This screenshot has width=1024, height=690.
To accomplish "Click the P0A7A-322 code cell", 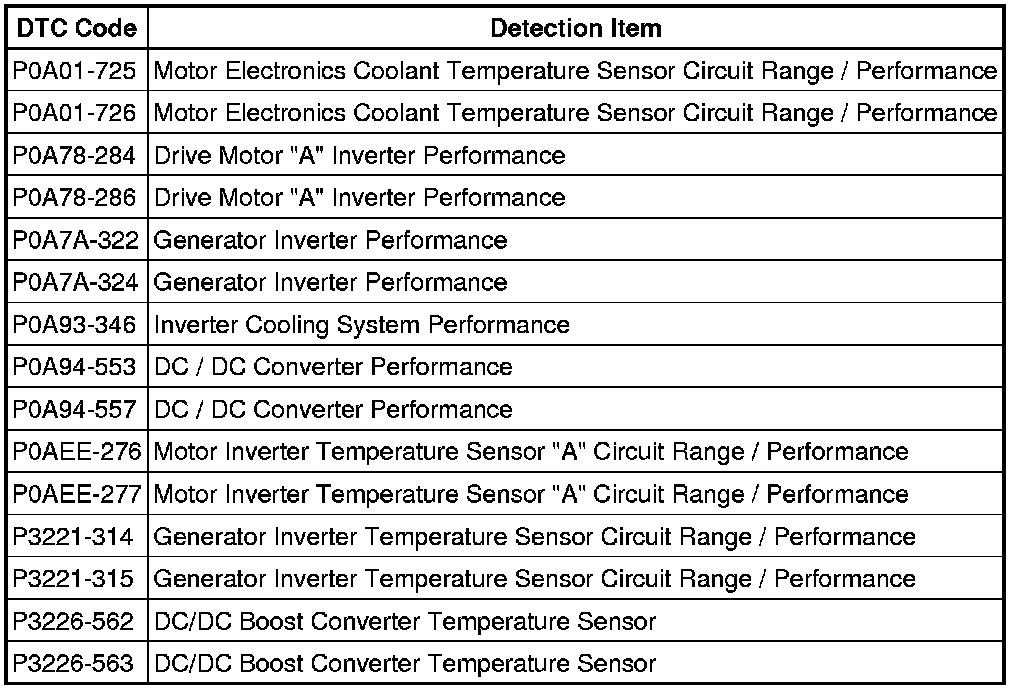I will (x=76, y=240).
